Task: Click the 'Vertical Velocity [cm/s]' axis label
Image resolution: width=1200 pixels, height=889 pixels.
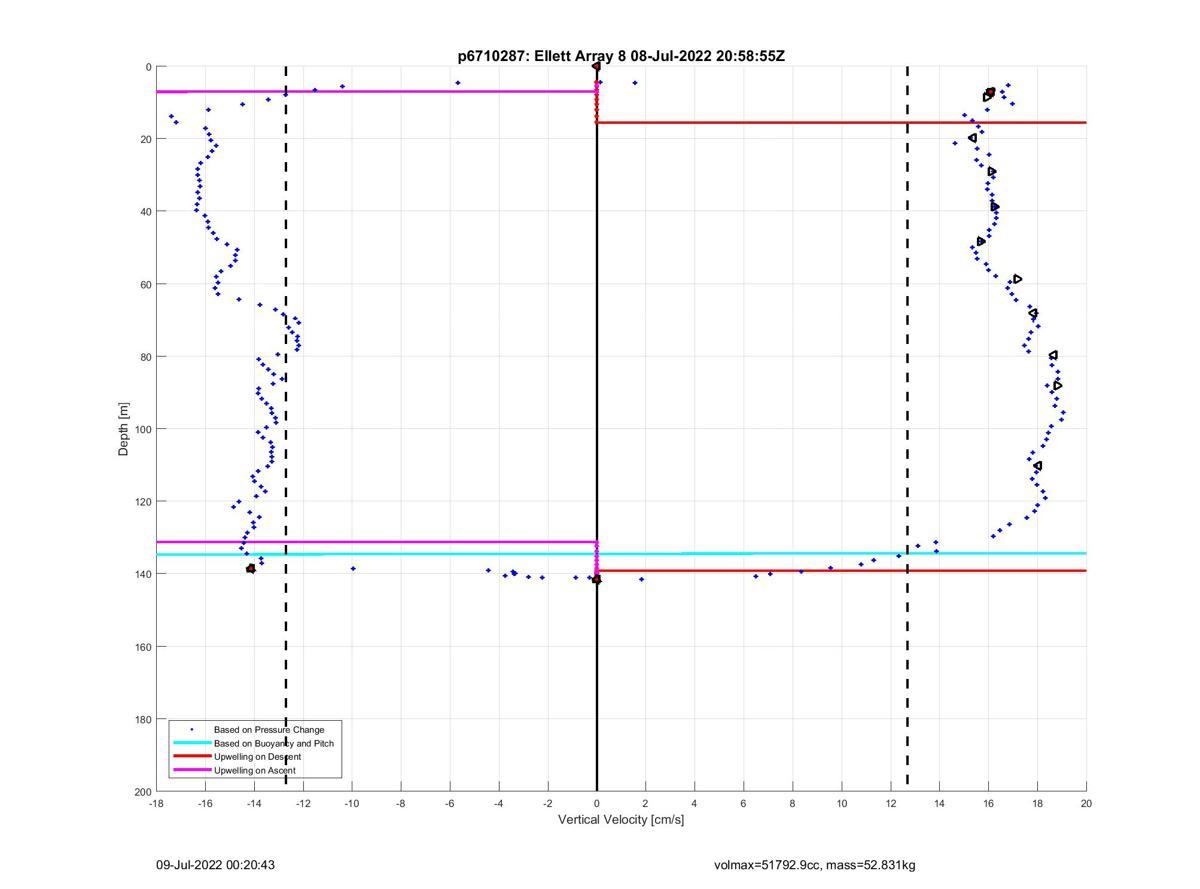Action: coord(621,820)
